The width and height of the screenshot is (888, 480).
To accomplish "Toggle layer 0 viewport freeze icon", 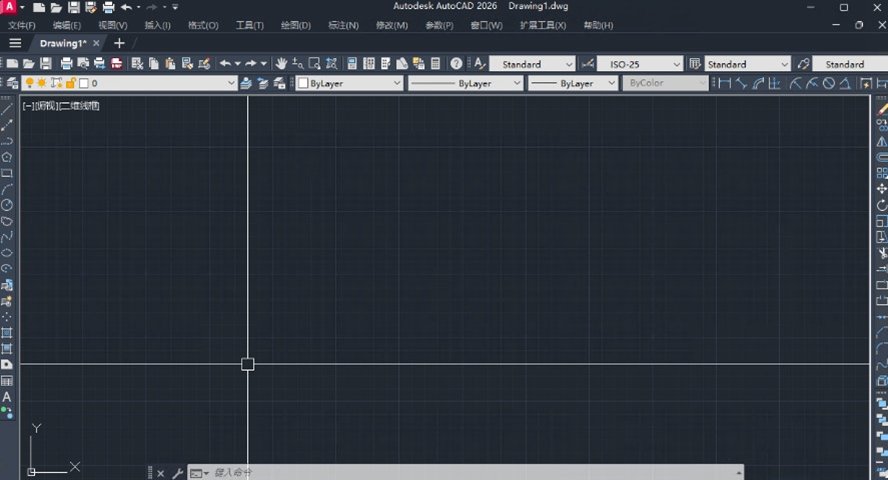I will [x=56, y=83].
